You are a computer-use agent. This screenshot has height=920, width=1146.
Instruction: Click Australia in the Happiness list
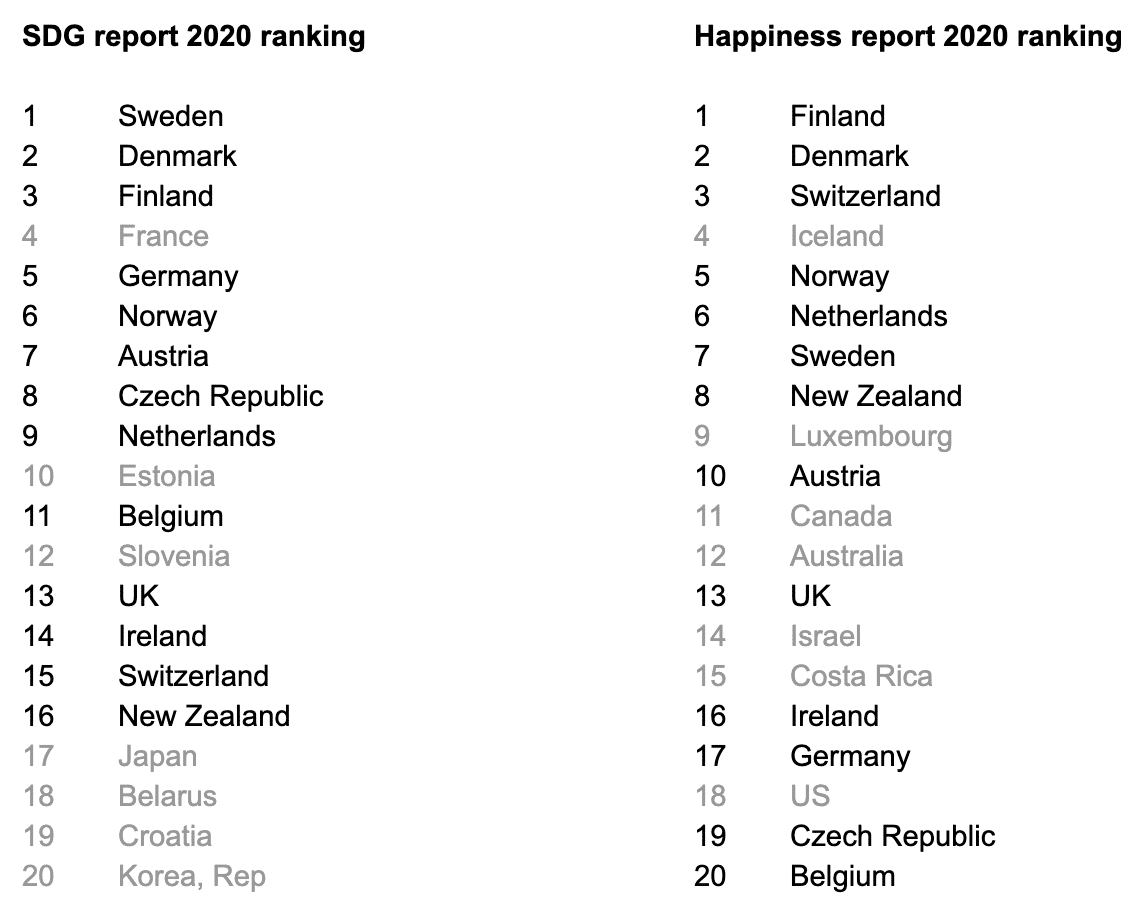point(846,556)
